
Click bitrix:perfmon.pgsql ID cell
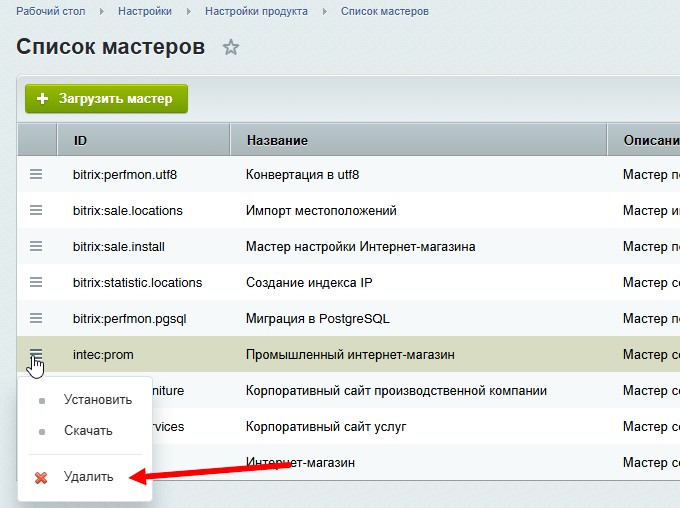click(130, 319)
